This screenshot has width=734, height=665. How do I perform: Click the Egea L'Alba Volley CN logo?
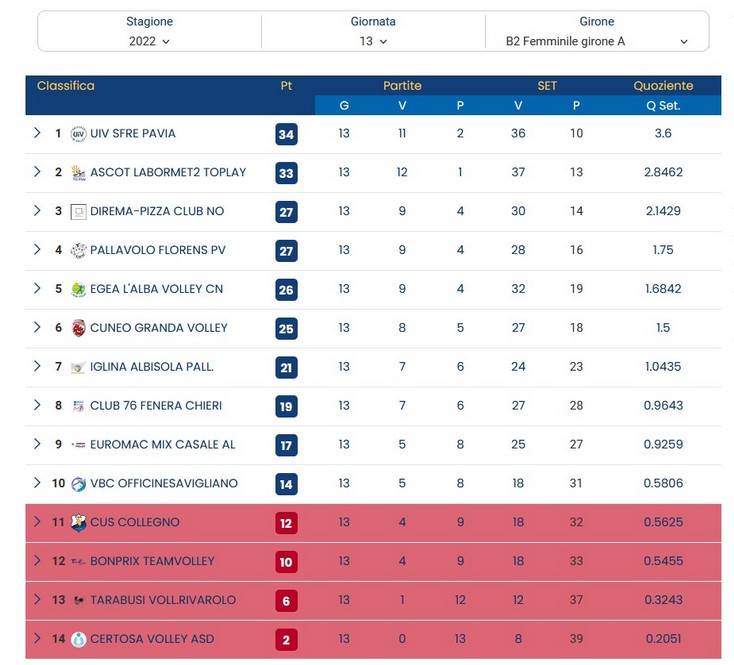(78, 289)
